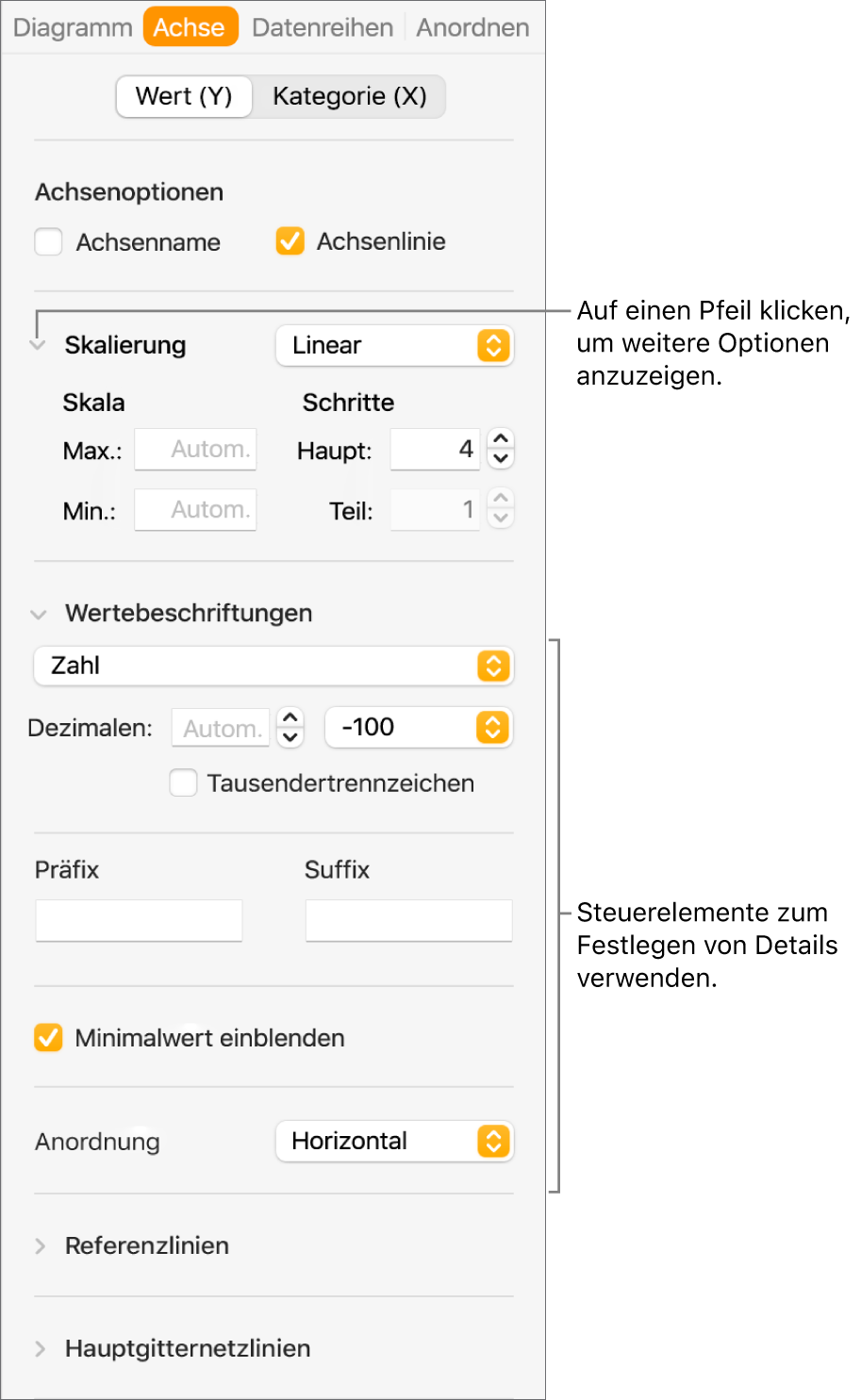Open the Horizontal Anordnung dropdown

tap(394, 1142)
